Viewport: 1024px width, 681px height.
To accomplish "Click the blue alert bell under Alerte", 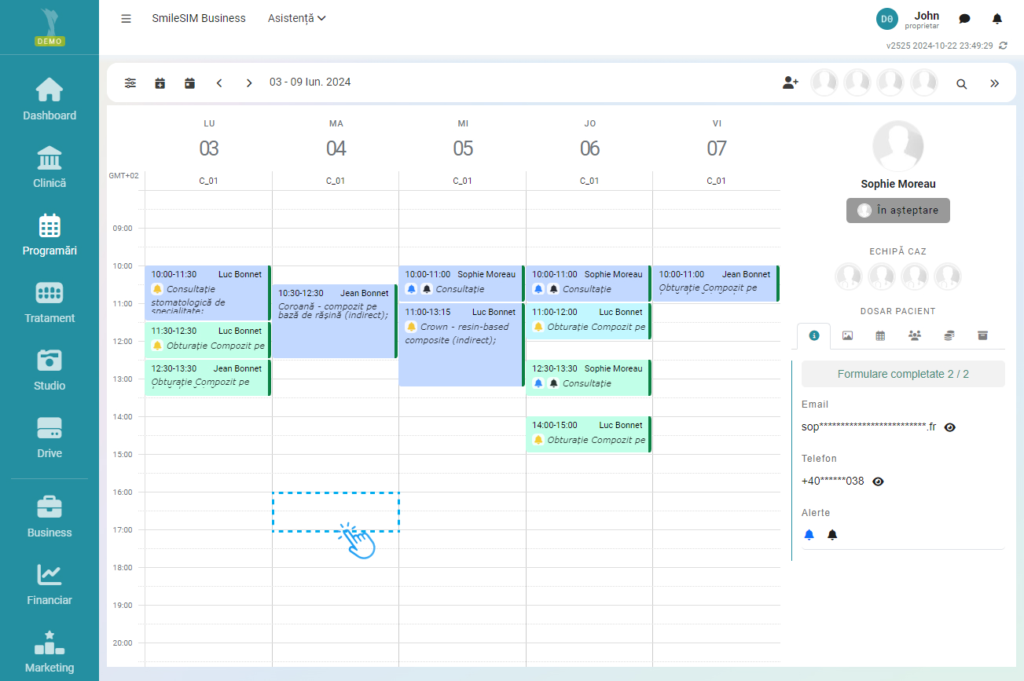I will (809, 535).
